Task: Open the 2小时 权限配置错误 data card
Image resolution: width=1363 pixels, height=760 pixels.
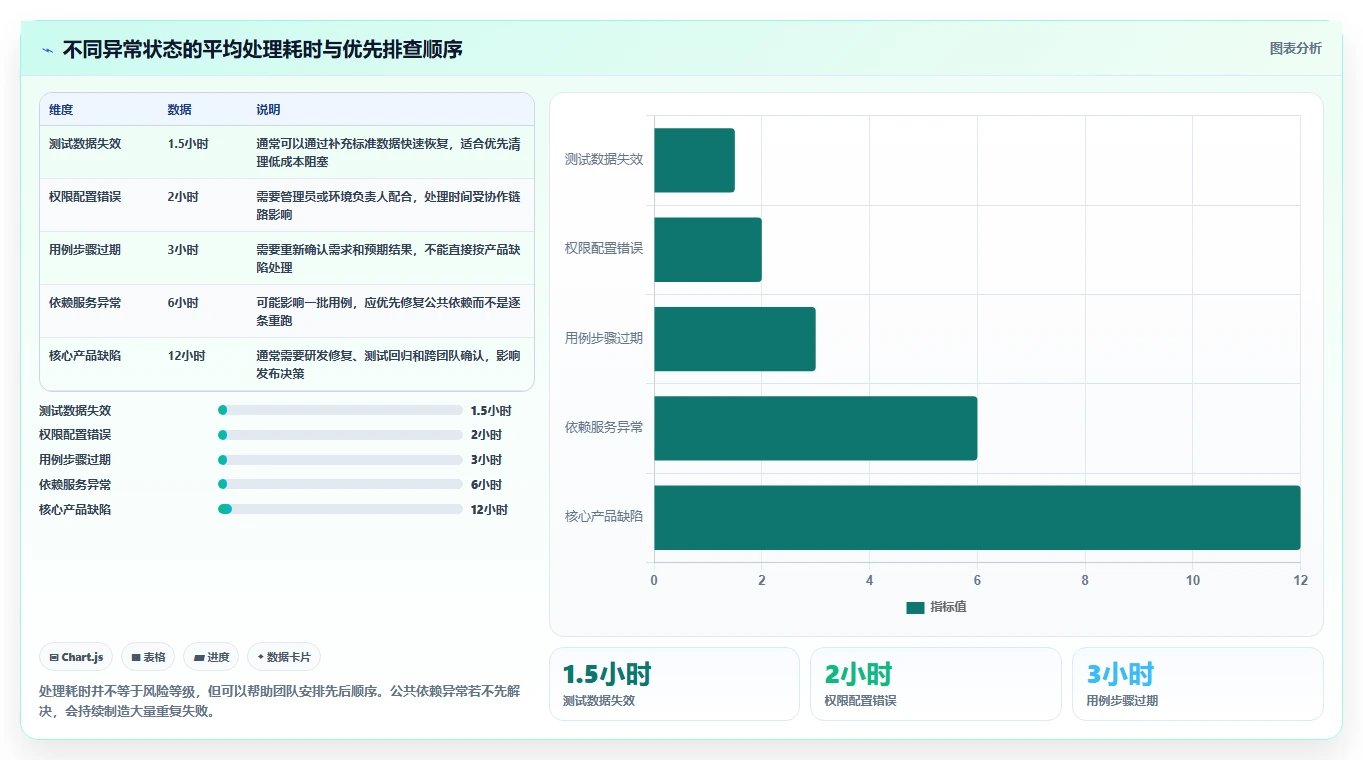Action: [x=936, y=684]
